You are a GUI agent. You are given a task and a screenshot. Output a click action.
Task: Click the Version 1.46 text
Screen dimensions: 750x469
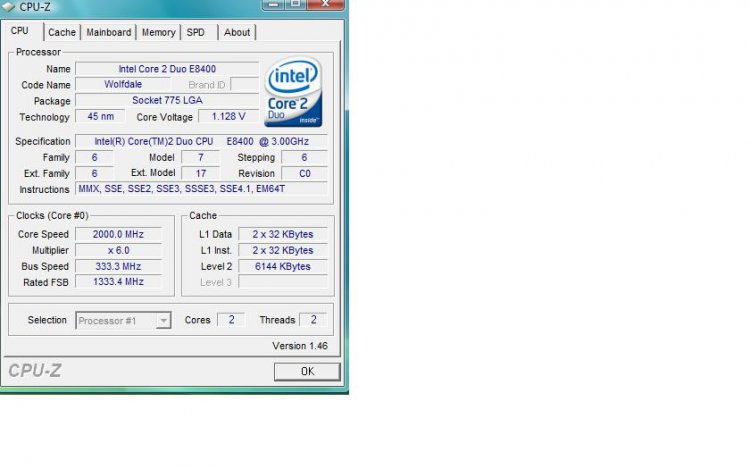pos(300,346)
